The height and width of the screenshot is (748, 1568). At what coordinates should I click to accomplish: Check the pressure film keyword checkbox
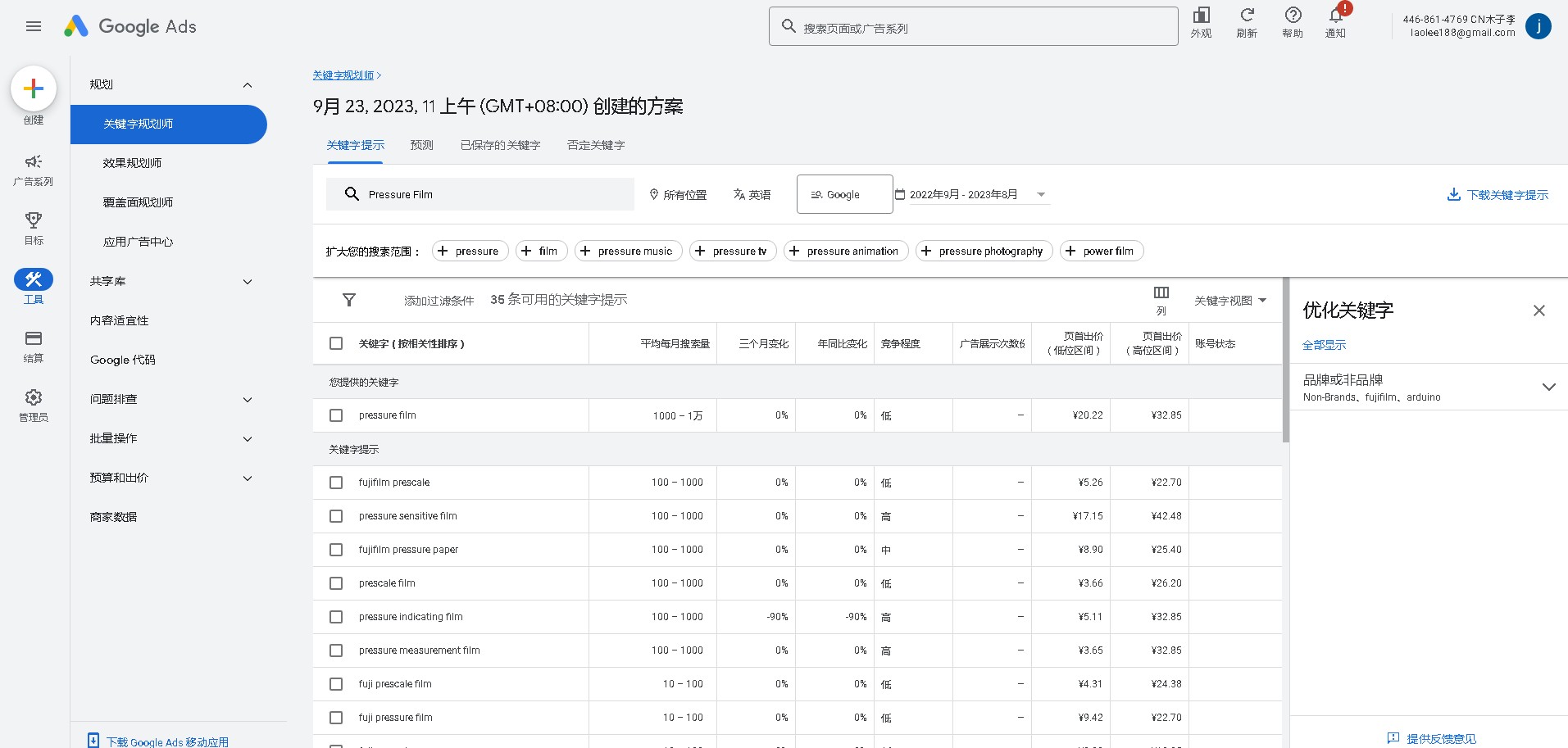[x=336, y=415]
